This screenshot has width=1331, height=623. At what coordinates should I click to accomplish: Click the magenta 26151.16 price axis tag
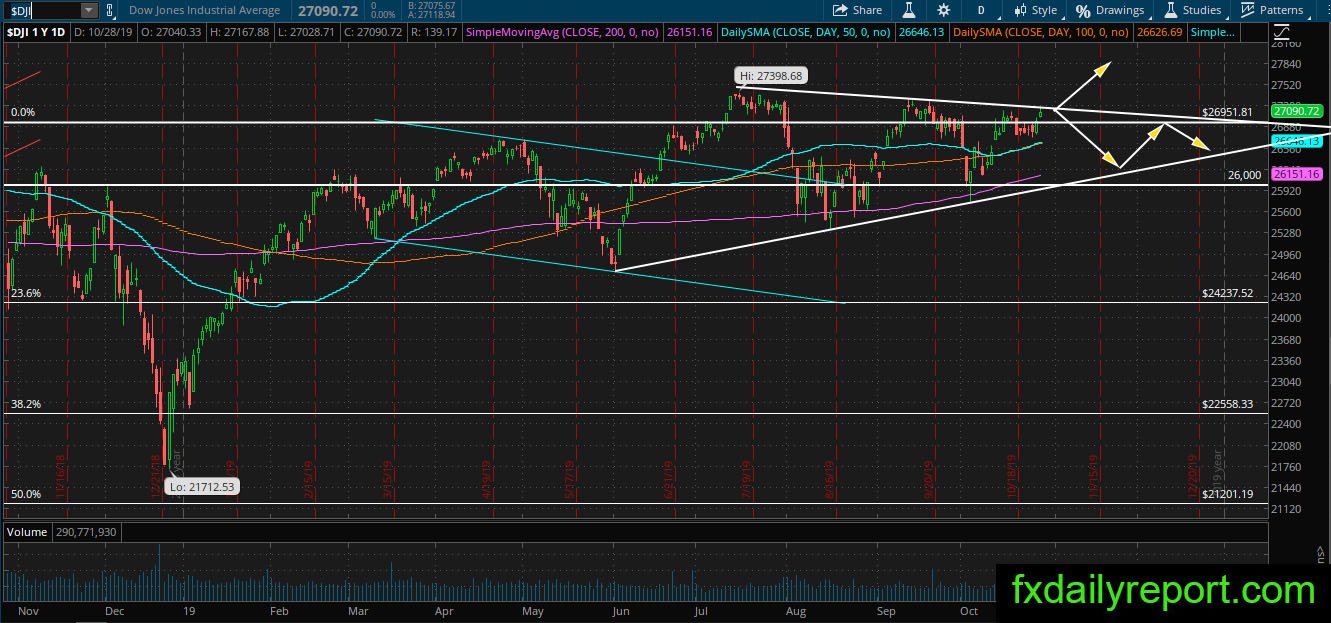1297,174
